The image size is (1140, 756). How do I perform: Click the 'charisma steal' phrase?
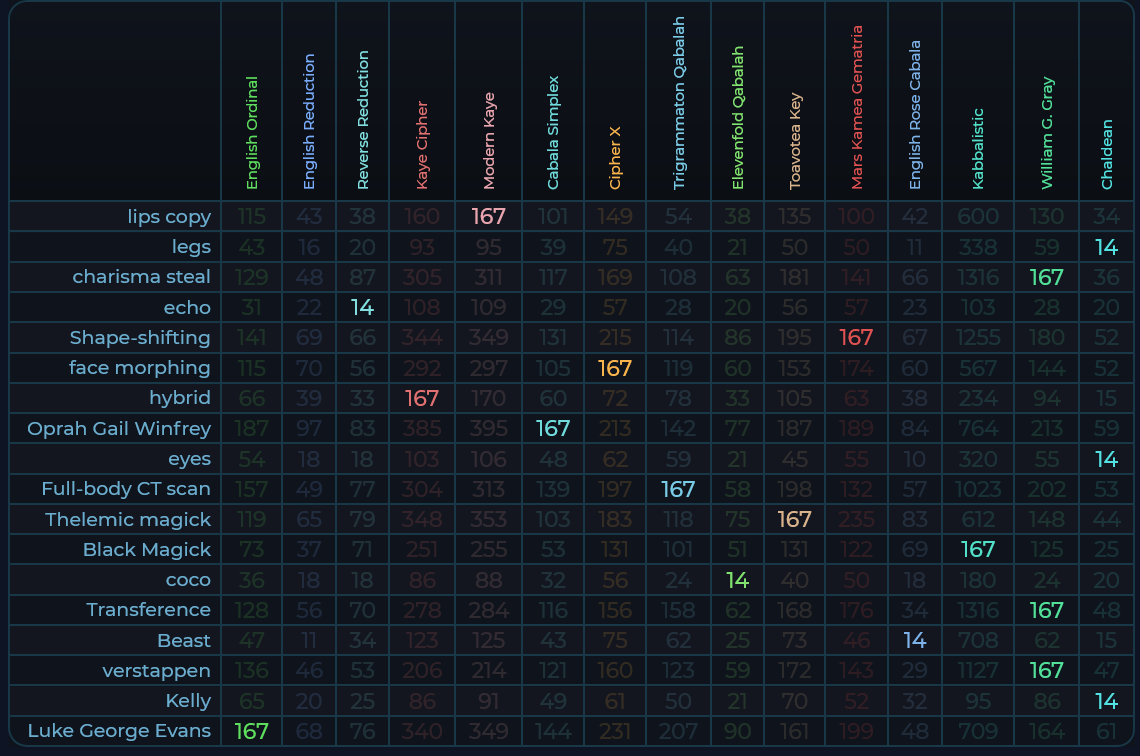(141, 276)
